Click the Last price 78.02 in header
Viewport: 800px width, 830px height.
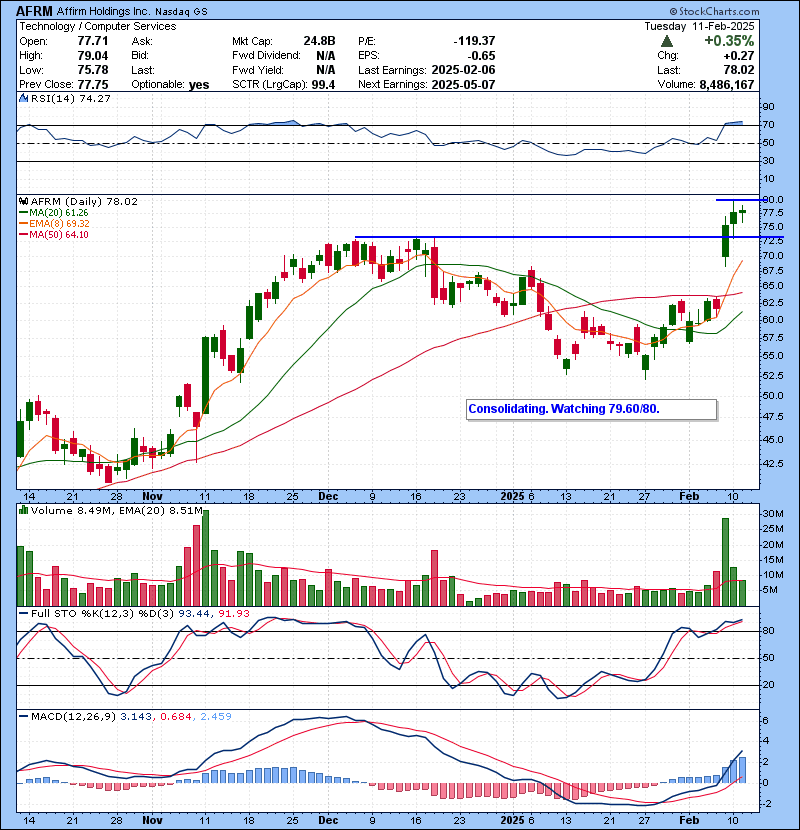click(x=739, y=70)
